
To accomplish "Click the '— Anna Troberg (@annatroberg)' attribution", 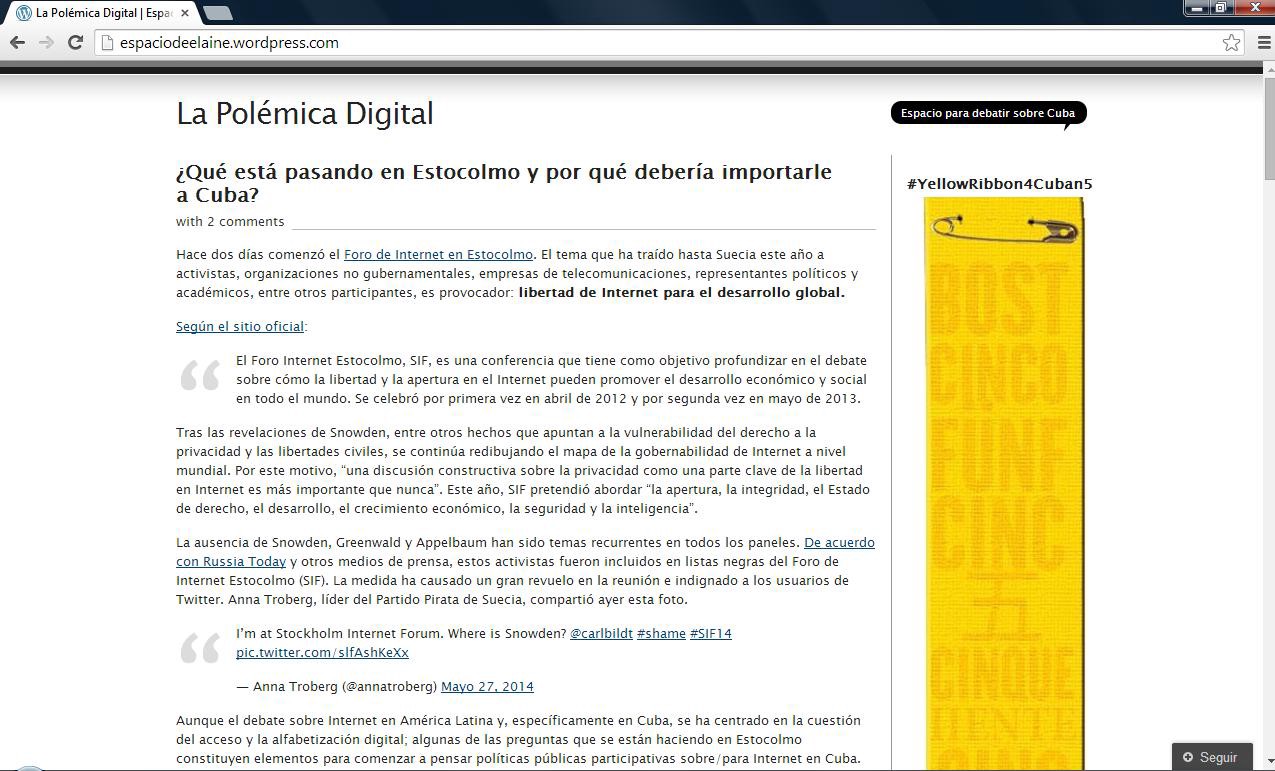I will 336,687.
